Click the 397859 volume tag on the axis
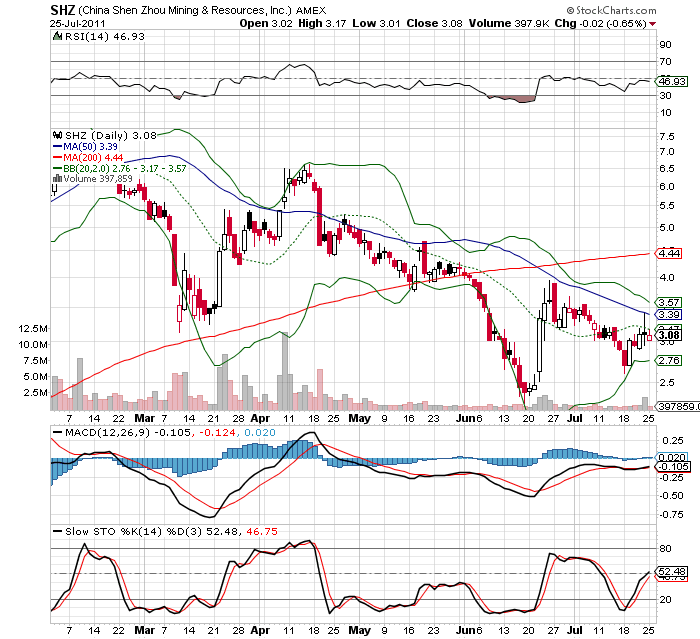 (x=678, y=406)
